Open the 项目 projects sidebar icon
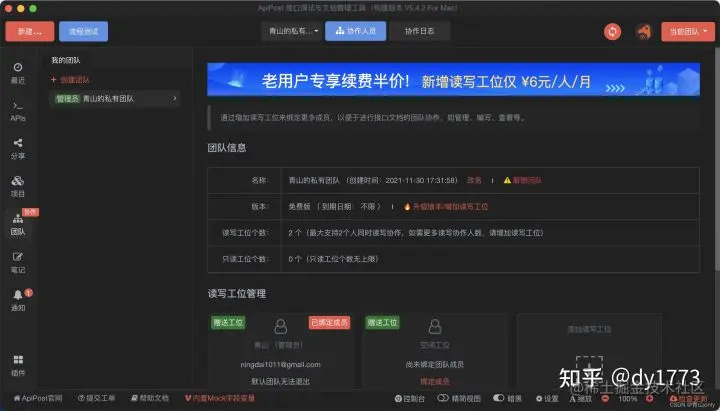The height and width of the screenshot is (411, 720). coord(17,186)
